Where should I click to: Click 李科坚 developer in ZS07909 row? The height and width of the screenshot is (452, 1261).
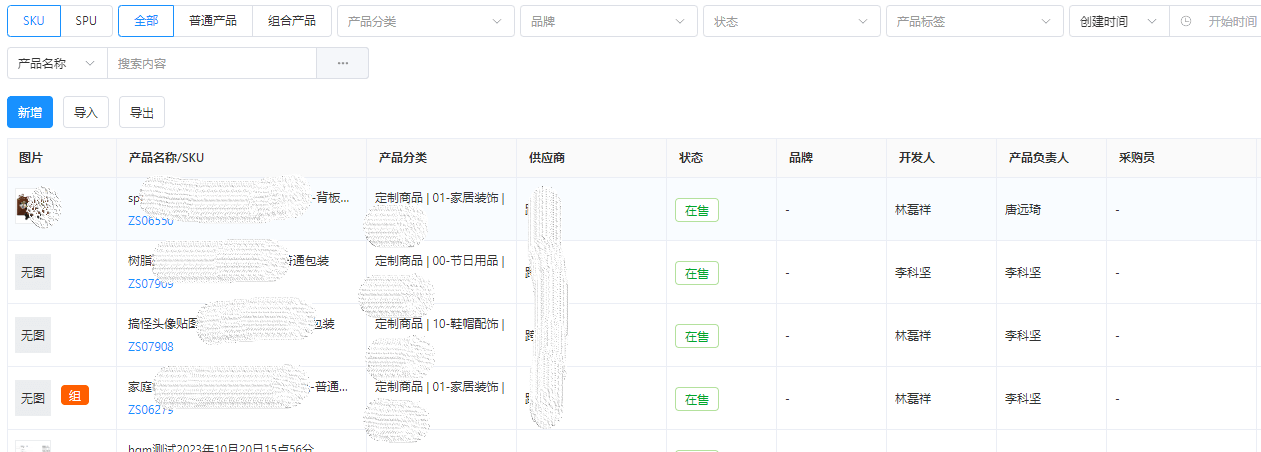(913, 273)
